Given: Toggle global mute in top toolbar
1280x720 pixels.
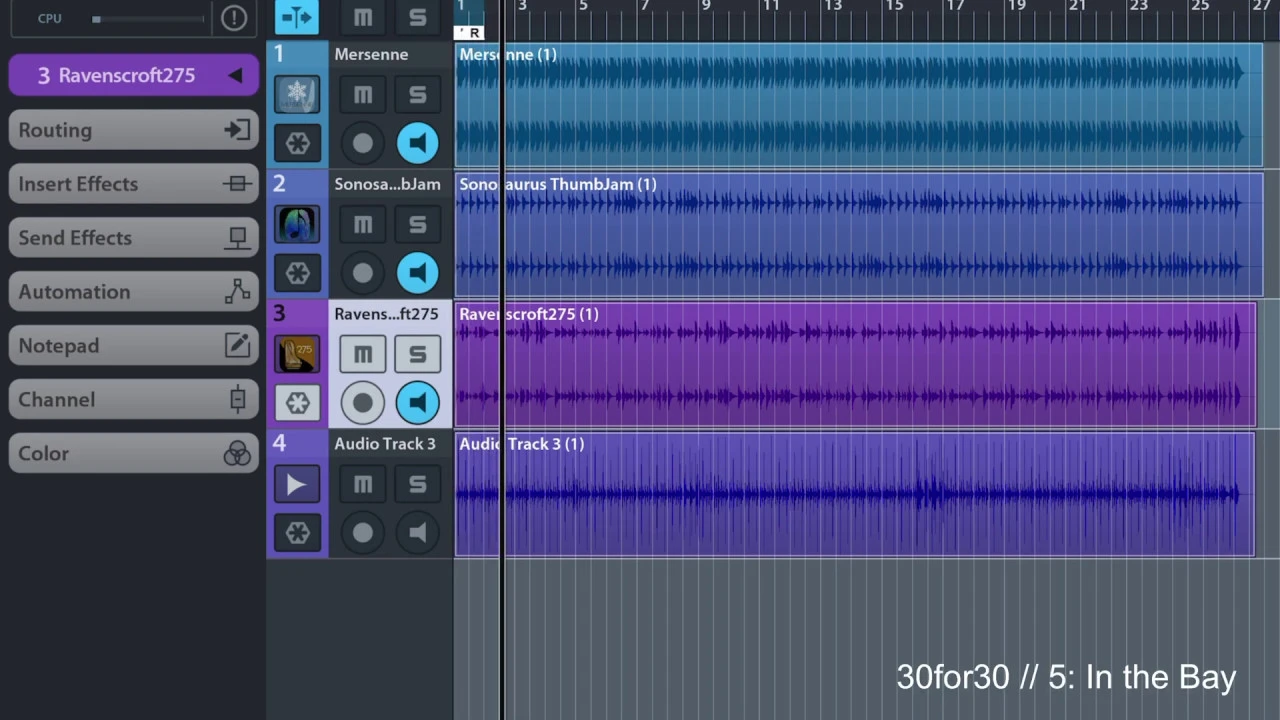Looking at the screenshot, I should coord(363,17).
